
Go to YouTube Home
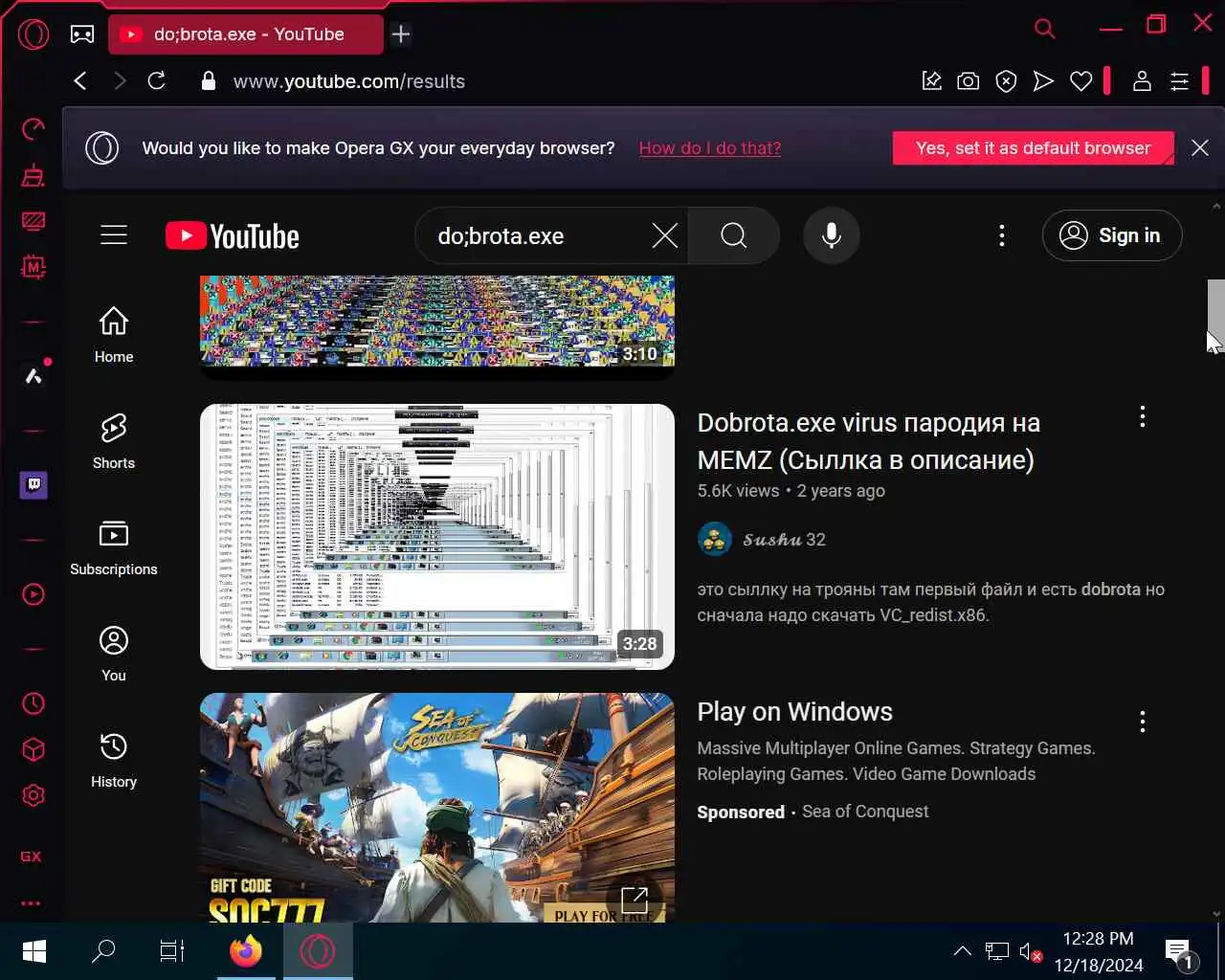tap(114, 335)
